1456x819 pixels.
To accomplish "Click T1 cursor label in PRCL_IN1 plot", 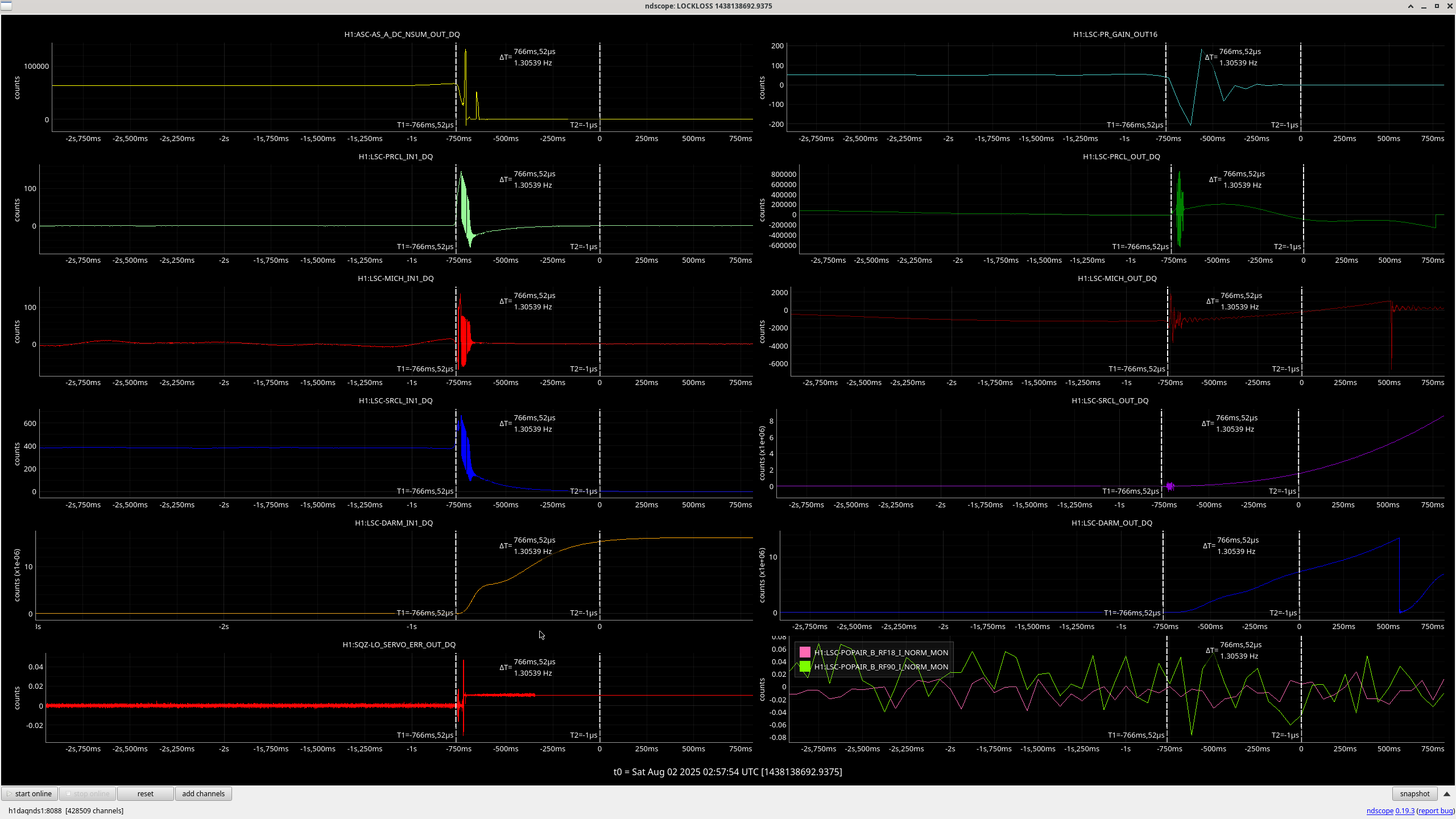I will (425, 246).
